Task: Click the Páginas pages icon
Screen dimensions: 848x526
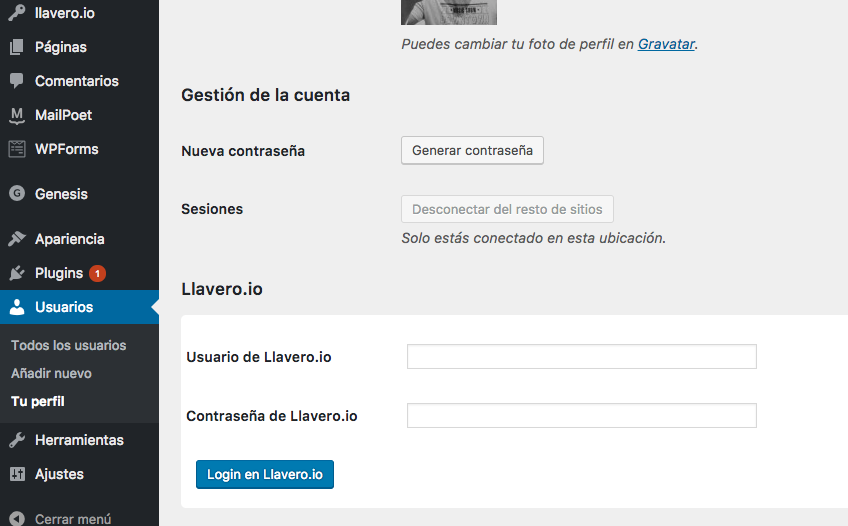Action: (17, 47)
